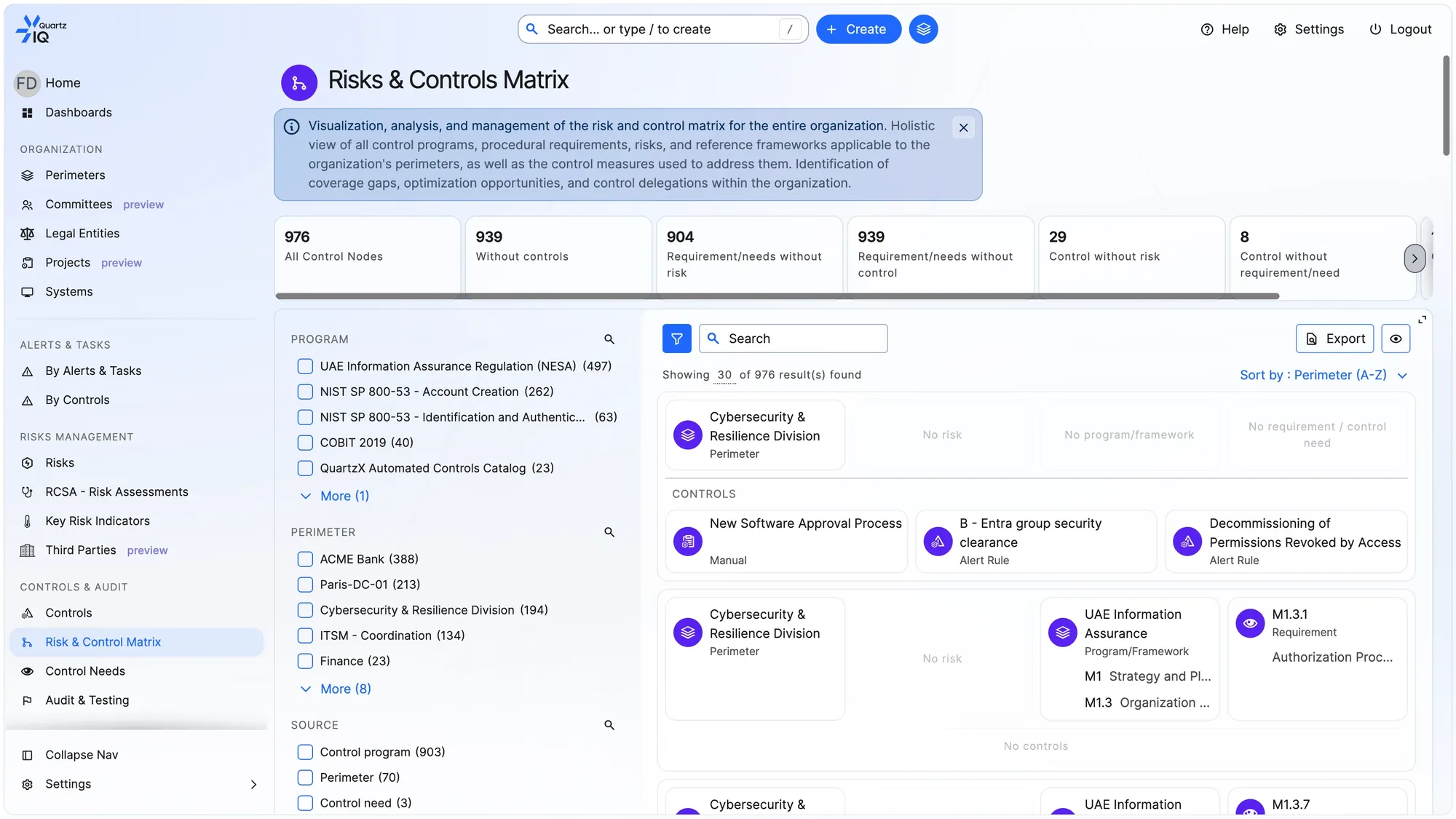Check Control program source filter
1456x819 pixels.
305,752
